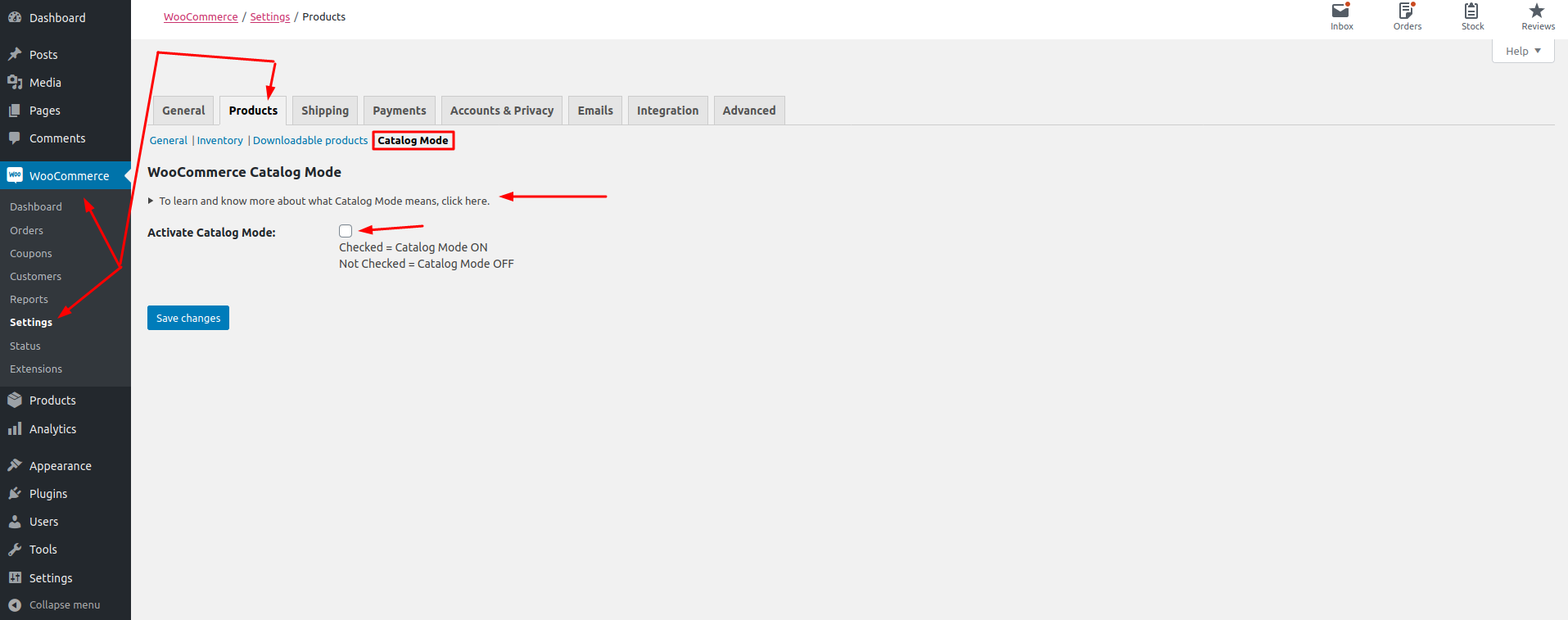Open the Advanced tab
The image size is (1568, 620).
(x=749, y=111)
